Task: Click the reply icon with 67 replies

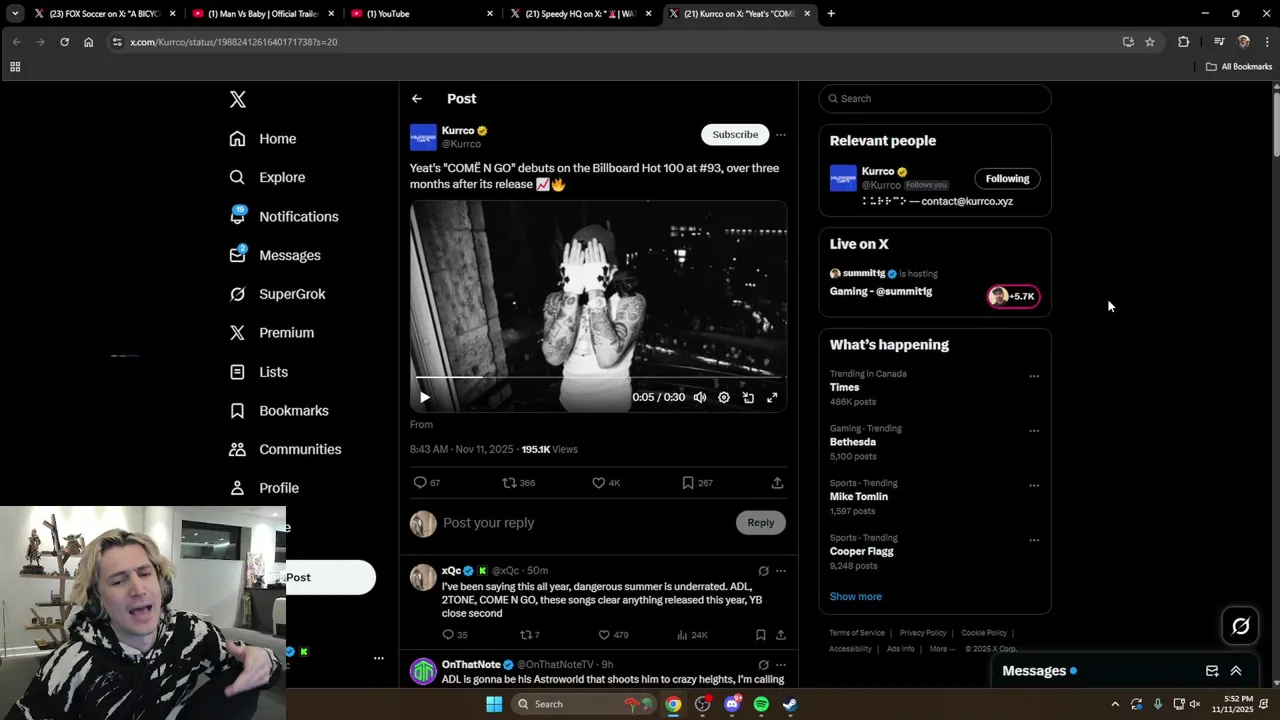Action: [427, 482]
